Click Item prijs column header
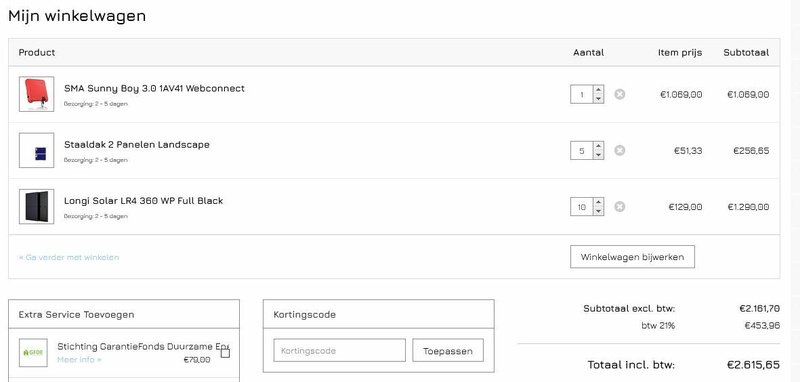 point(680,52)
